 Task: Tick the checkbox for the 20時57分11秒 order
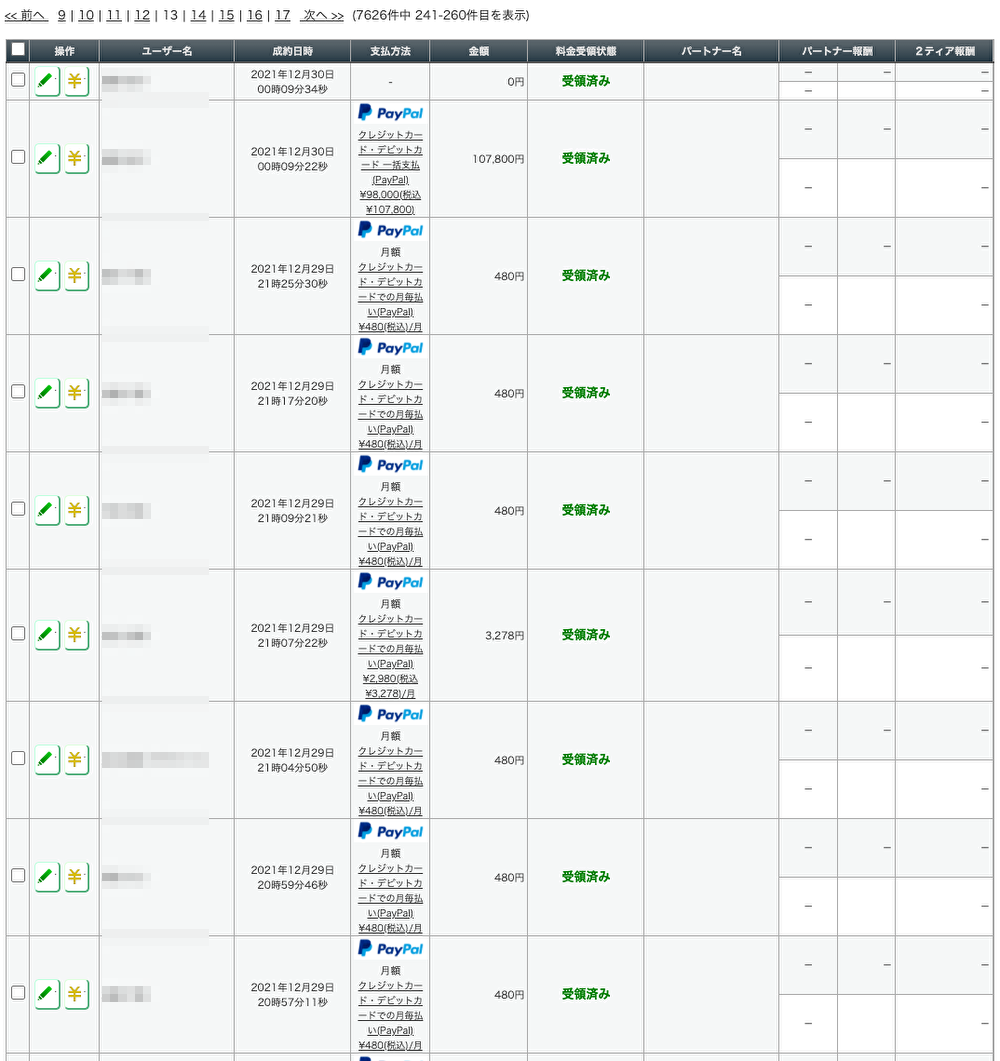click(18, 992)
